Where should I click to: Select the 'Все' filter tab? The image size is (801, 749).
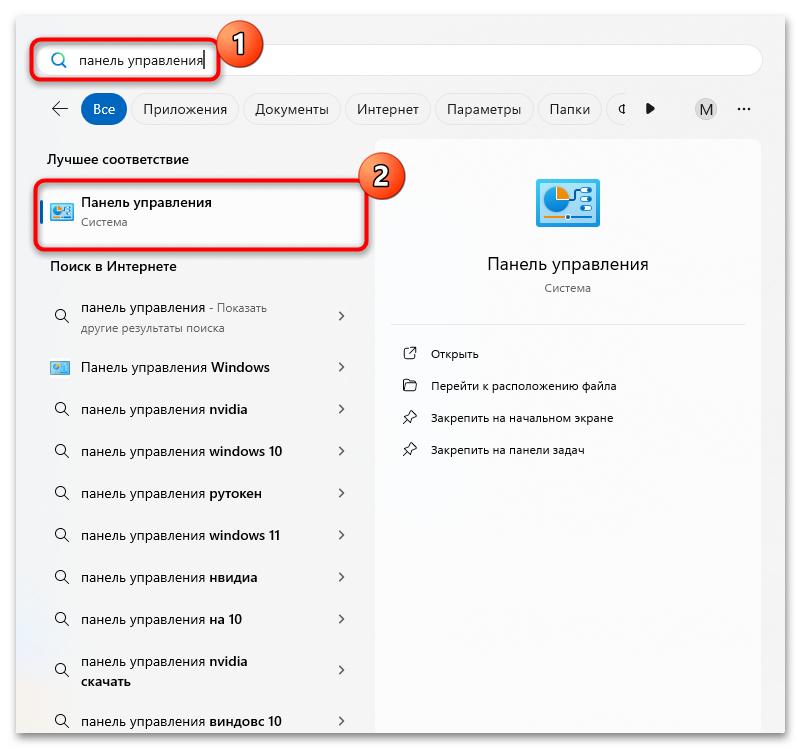(104, 109)
